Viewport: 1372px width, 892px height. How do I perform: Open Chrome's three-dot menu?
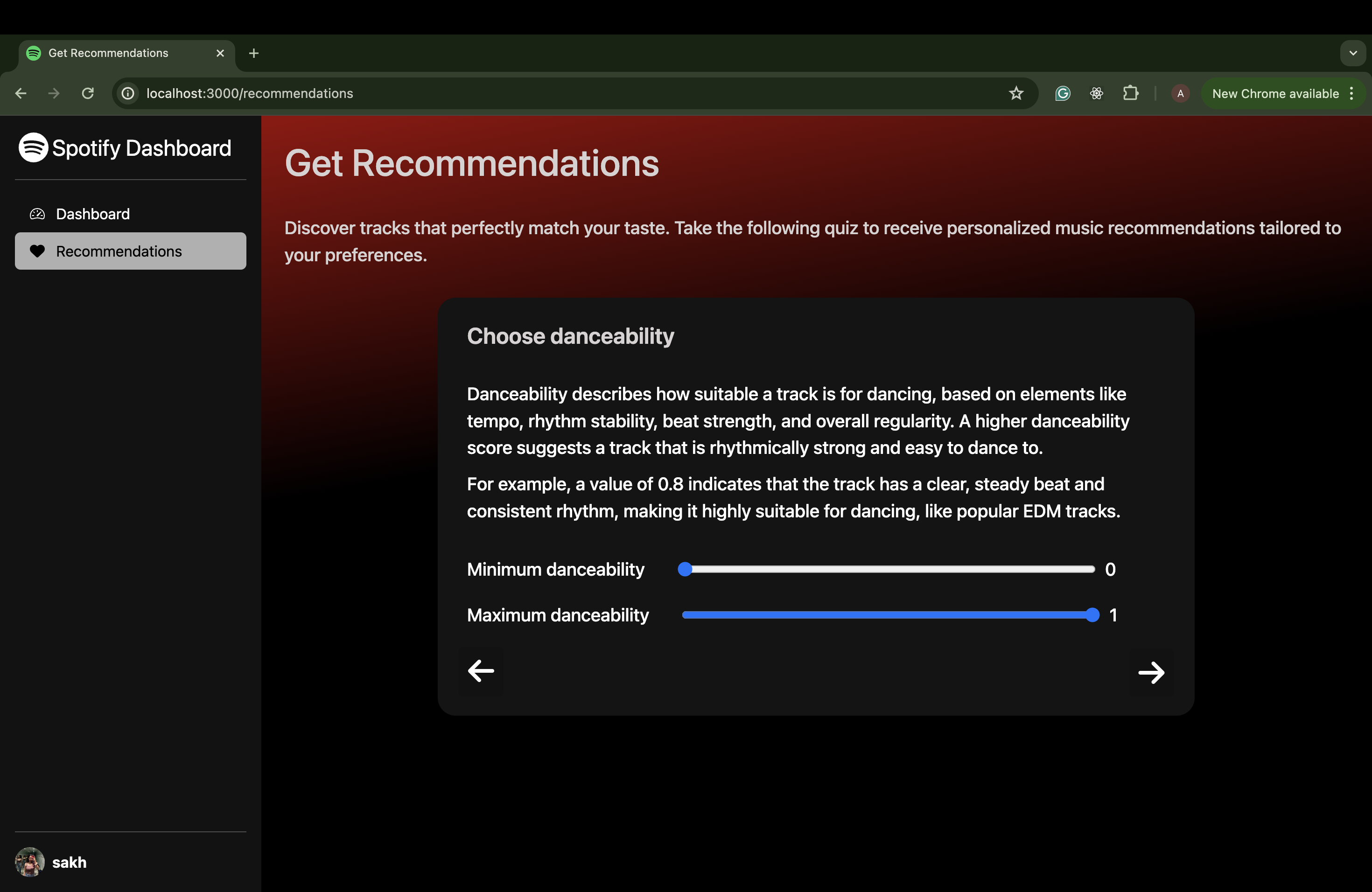coord(1352,93)
